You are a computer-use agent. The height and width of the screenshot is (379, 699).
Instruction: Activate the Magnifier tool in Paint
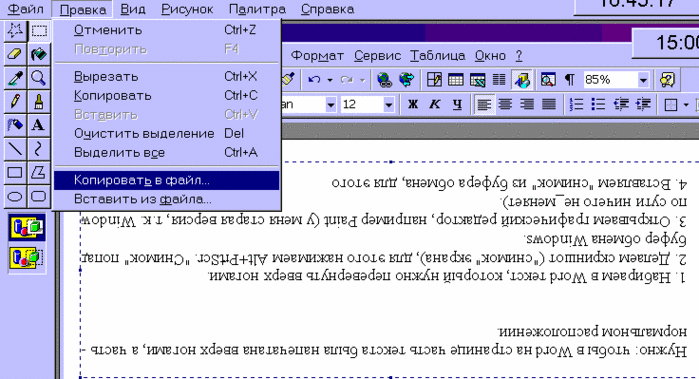[39, 78]
